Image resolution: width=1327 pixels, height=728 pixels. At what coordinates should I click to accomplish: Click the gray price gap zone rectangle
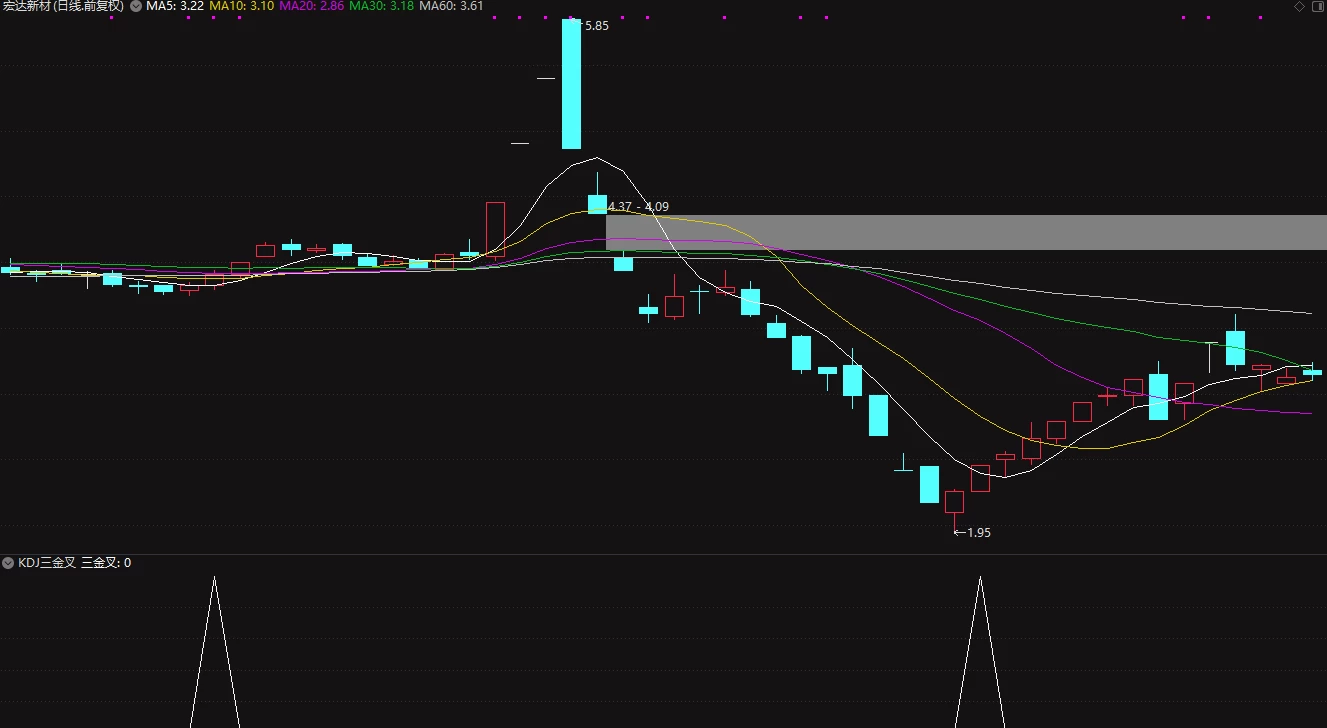pos(966,232)
